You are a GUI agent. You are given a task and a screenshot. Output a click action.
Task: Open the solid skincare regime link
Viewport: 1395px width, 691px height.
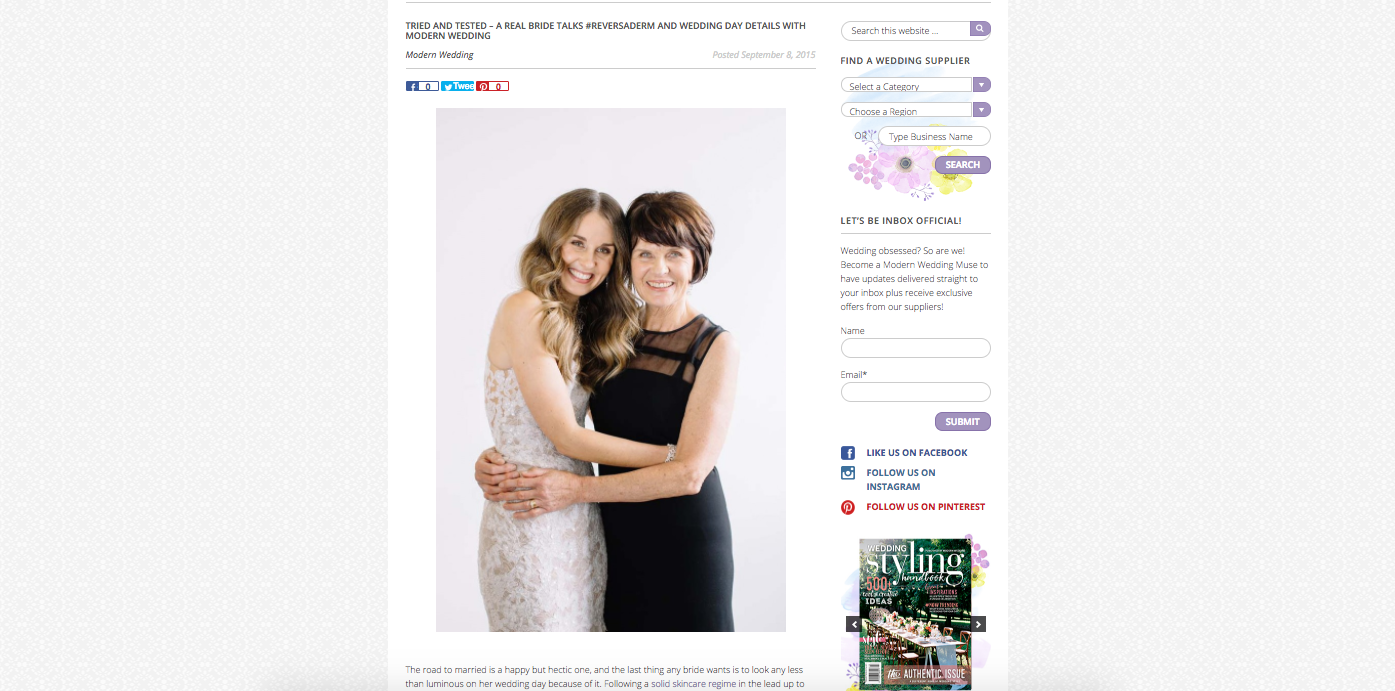[x=693, y=684]
